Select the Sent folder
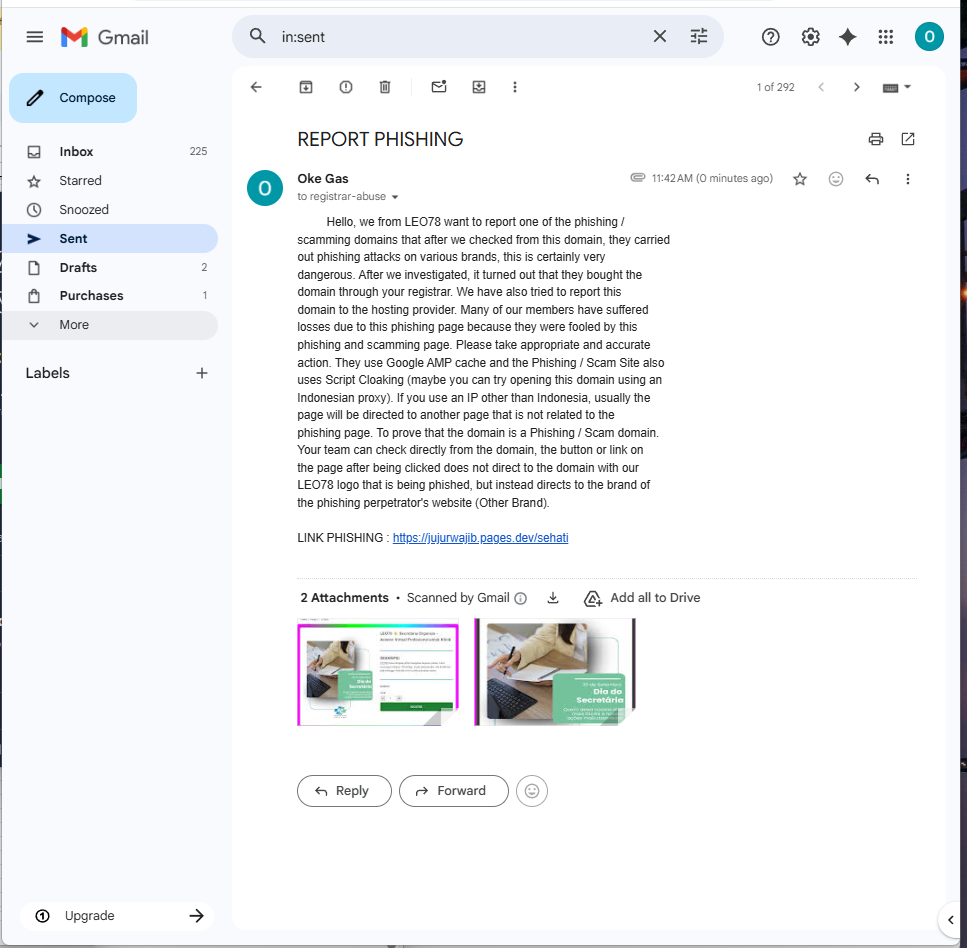The height and width of the screenshot is (948, 967). 110,239
